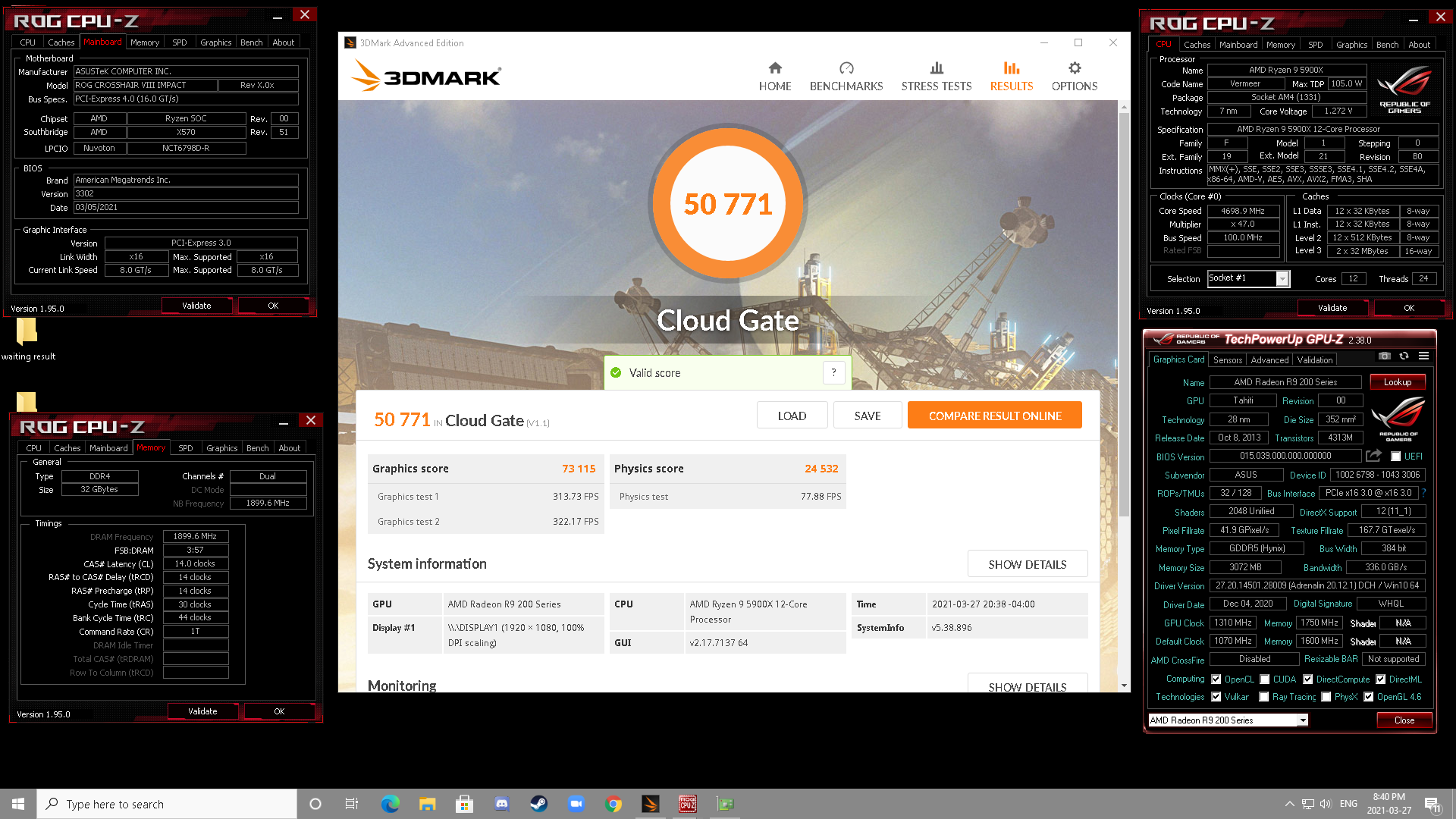Open Task View from the taskbar
1456x819 pixels.
351,804
